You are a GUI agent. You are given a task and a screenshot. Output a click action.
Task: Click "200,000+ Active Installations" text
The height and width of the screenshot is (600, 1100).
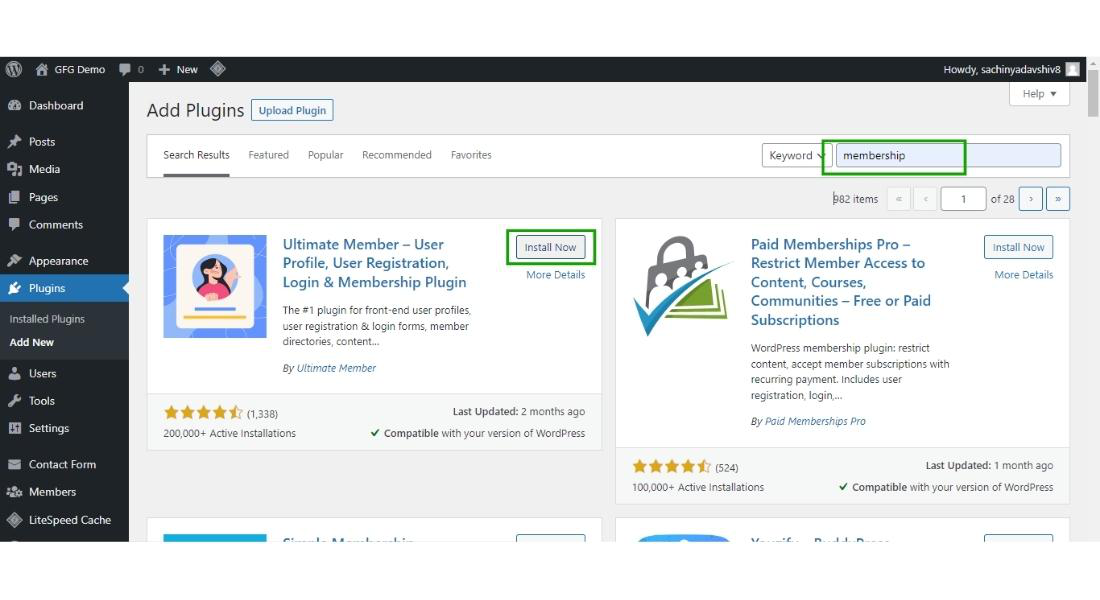229,434
